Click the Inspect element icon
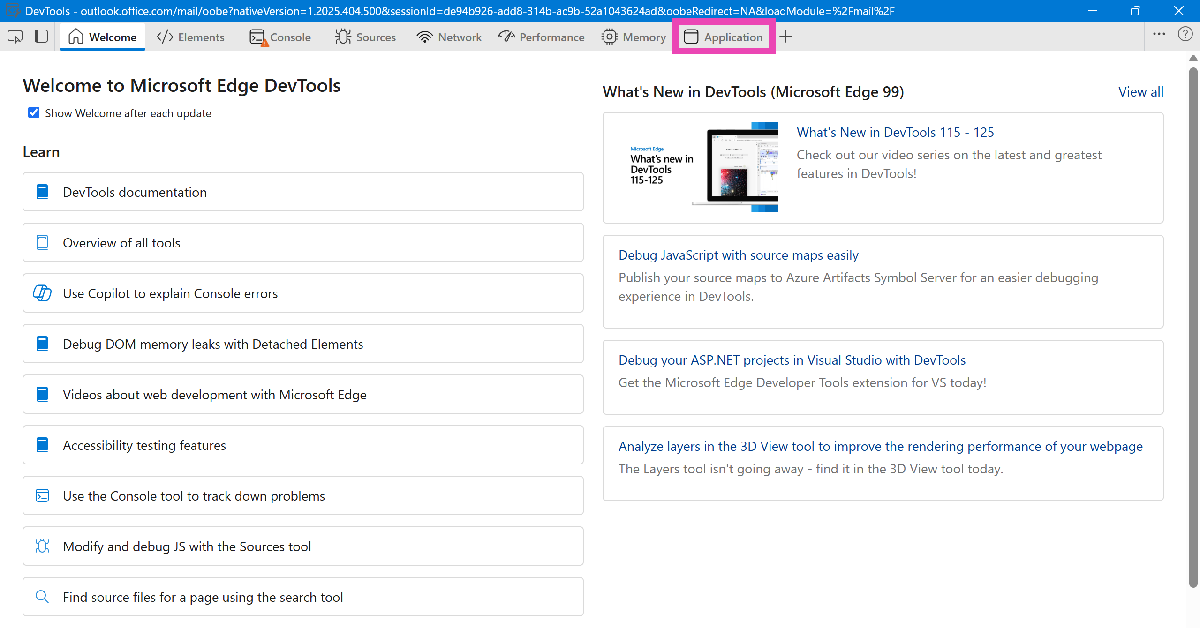The height and width of the screenshot is (628, 1200). click(x=16, y=37)
